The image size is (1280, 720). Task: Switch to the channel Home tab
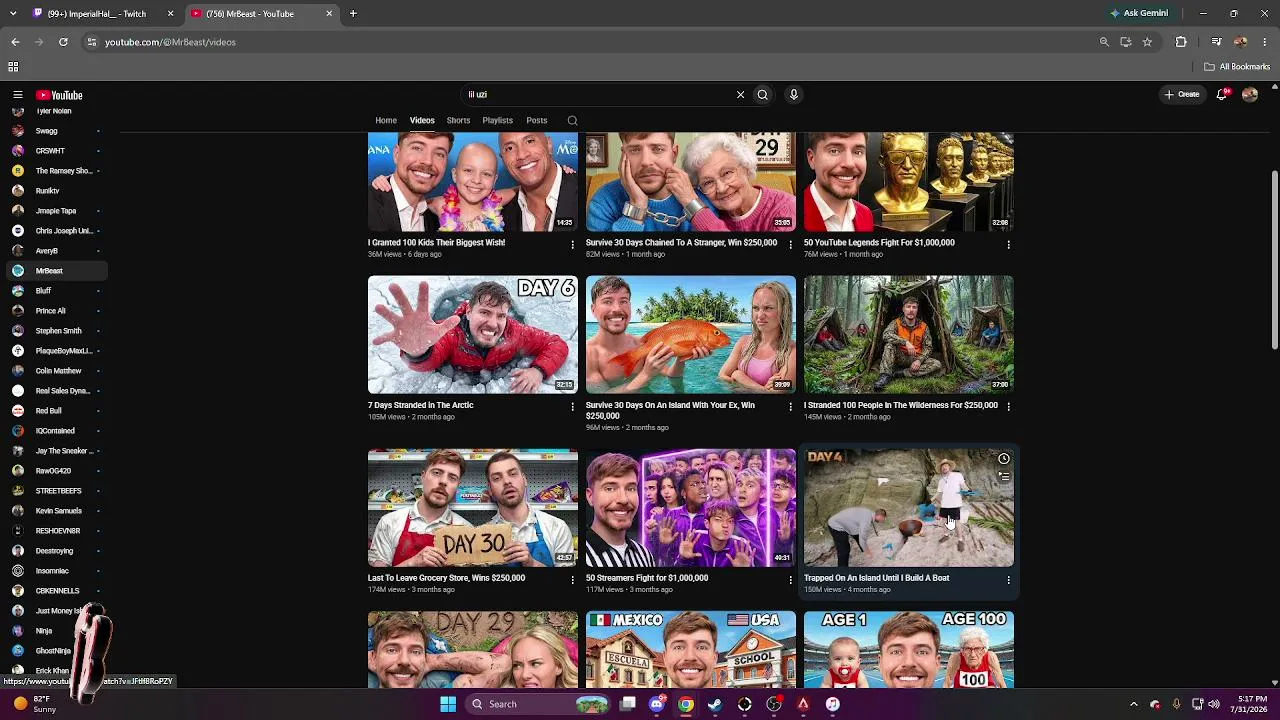(x=386, y=121)
